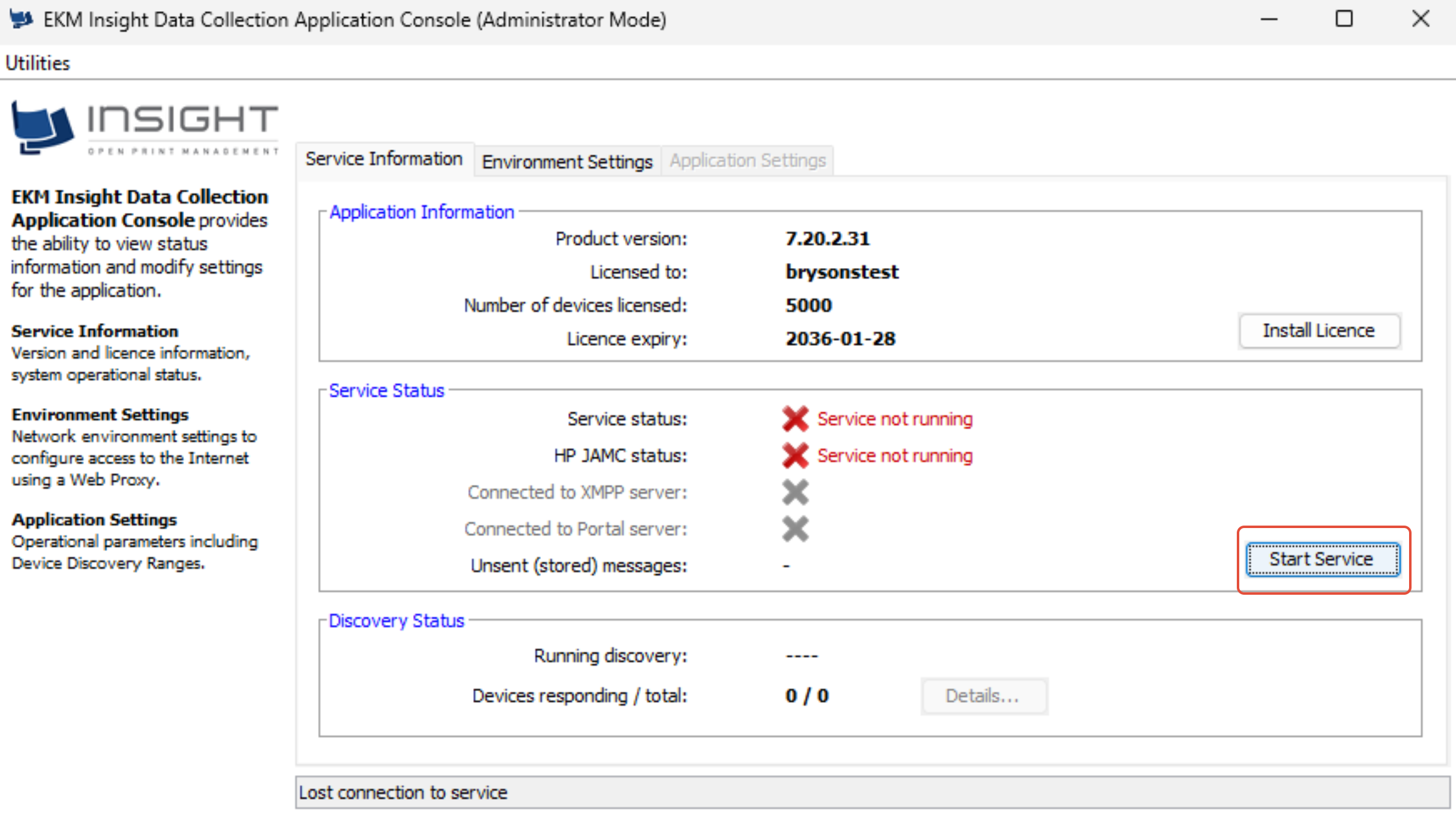Click the Install Licence button
The width and height of the screenshot is (1456, 814).
tap(1318, 331)
